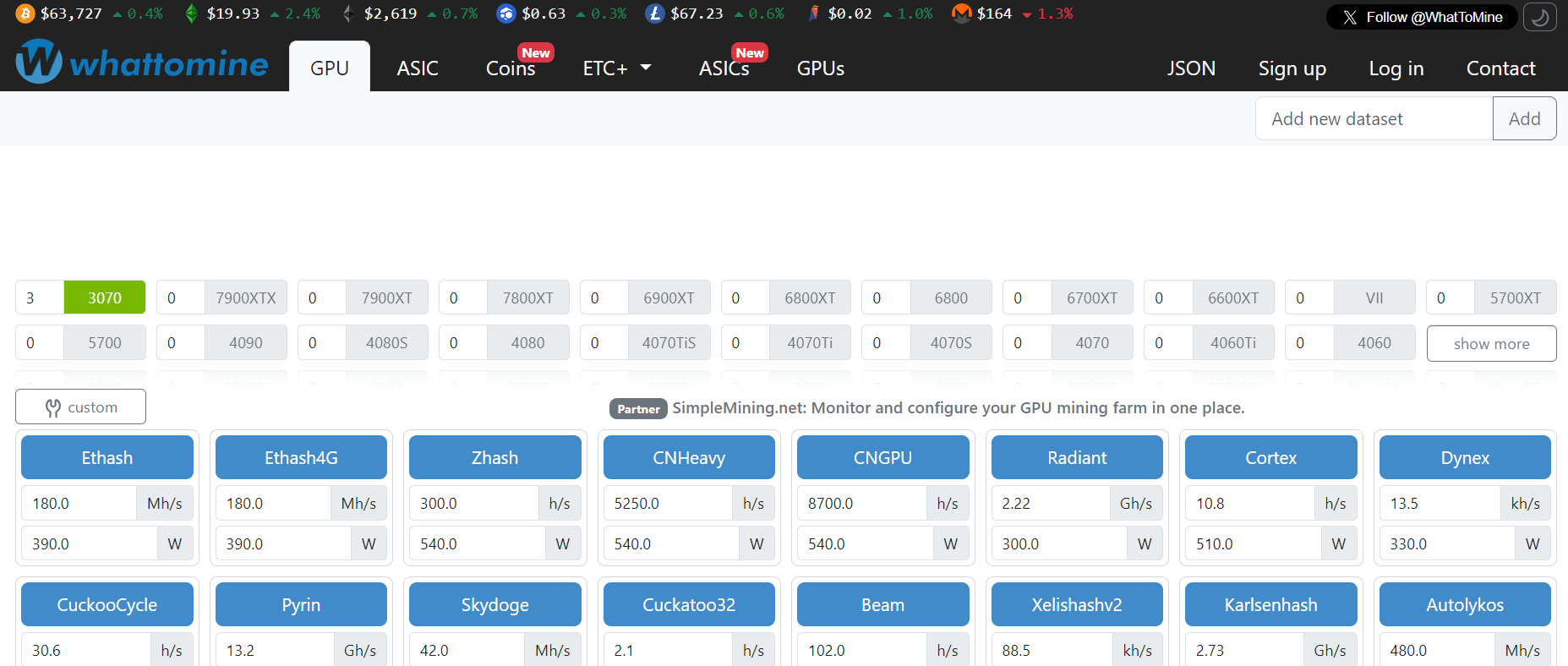This screenshot has width=1568, height=666.
Task: Toggle the Ethash algorithm button
Action: (x=107, y=457)
